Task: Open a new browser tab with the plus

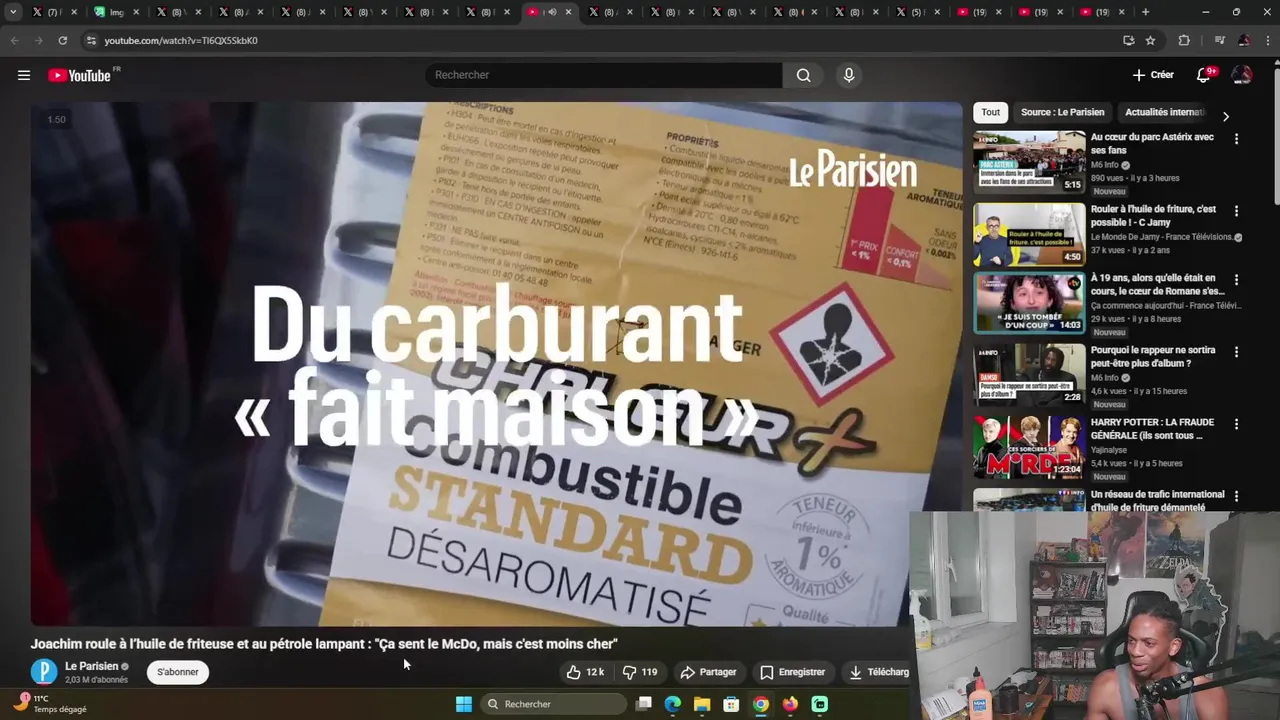Action: (x=1146, y=12)
